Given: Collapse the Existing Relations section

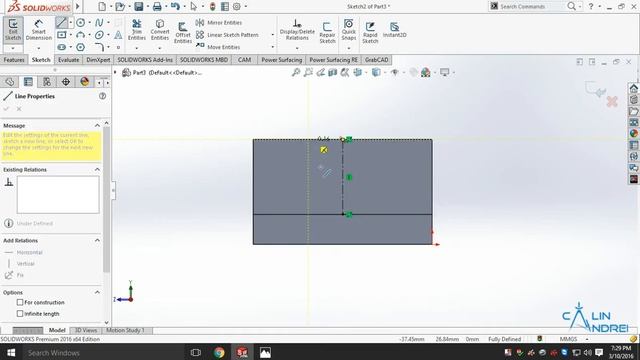Looking at the screenshot, I should [x=97, y=169].
